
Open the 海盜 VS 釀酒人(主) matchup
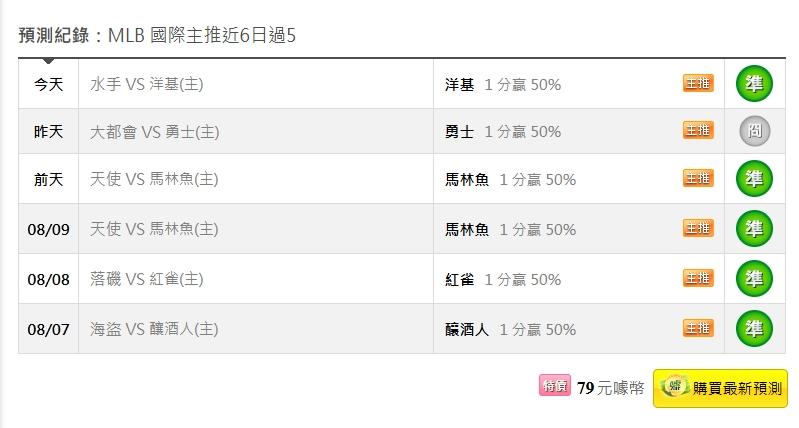tap(154, 329)
